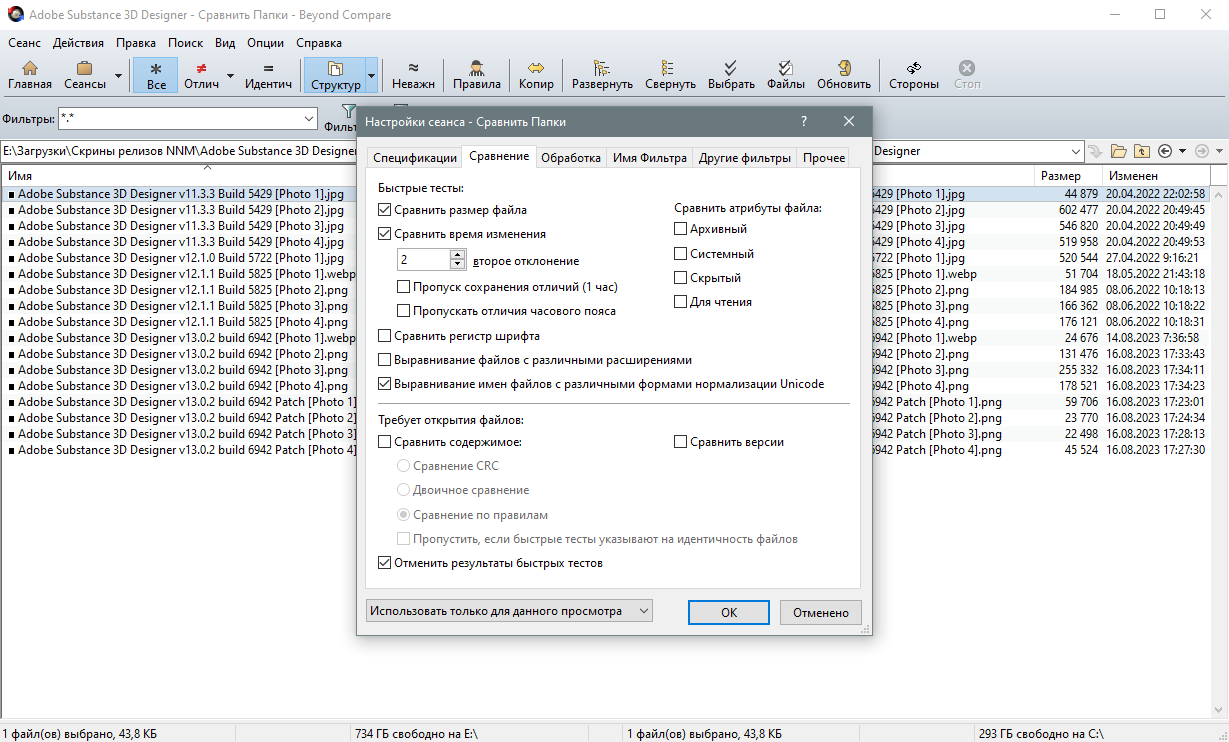Image resolution: width=1229 pixels, height=742 pixels.
Task: Click the Изменен column header
Action: tap(1154, 176)
